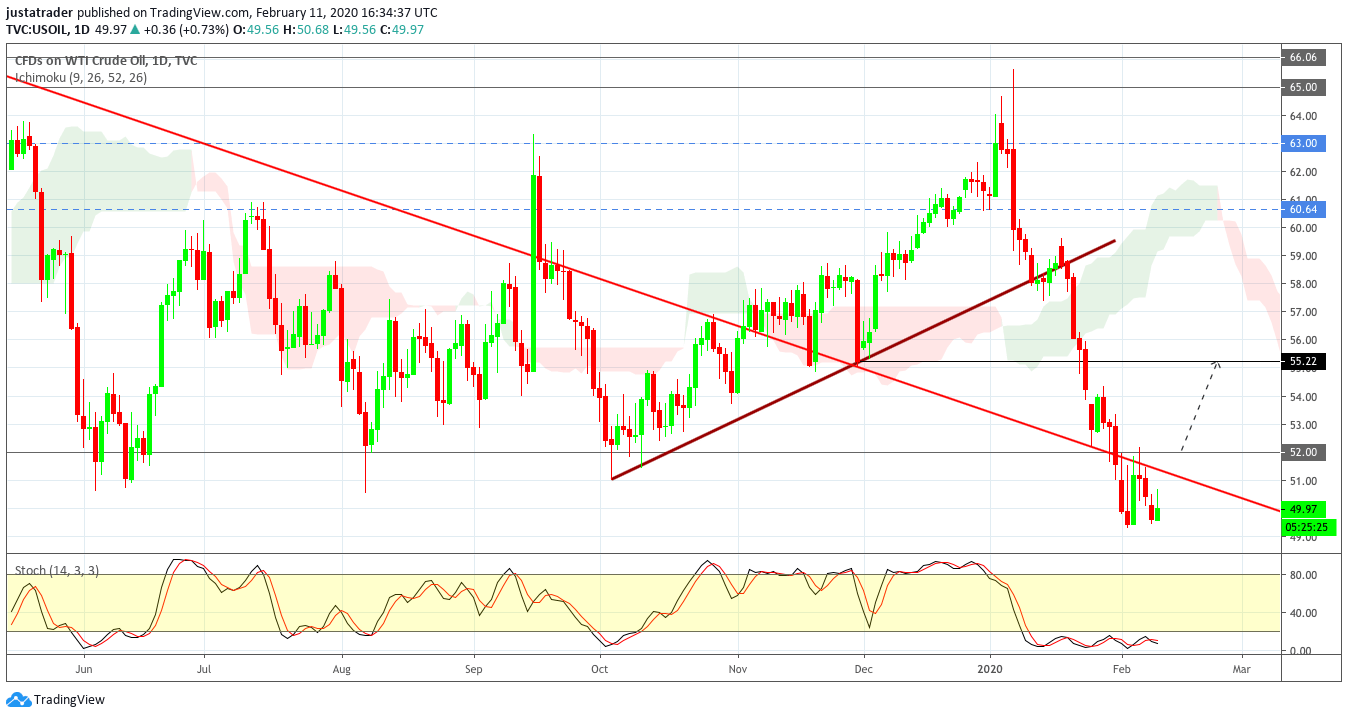
Task: Click the 52.00 horizontal level label
Action: 1303,452
